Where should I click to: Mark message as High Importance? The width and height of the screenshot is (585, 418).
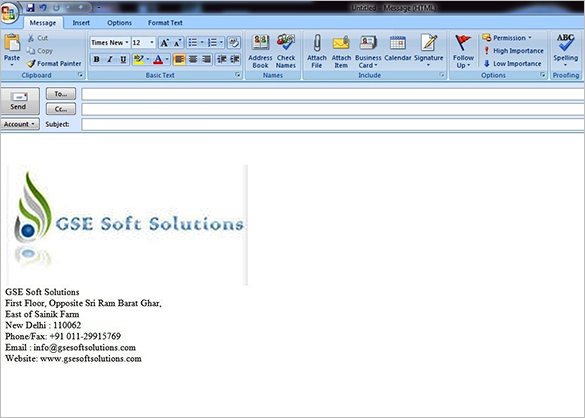pos(514,51)
